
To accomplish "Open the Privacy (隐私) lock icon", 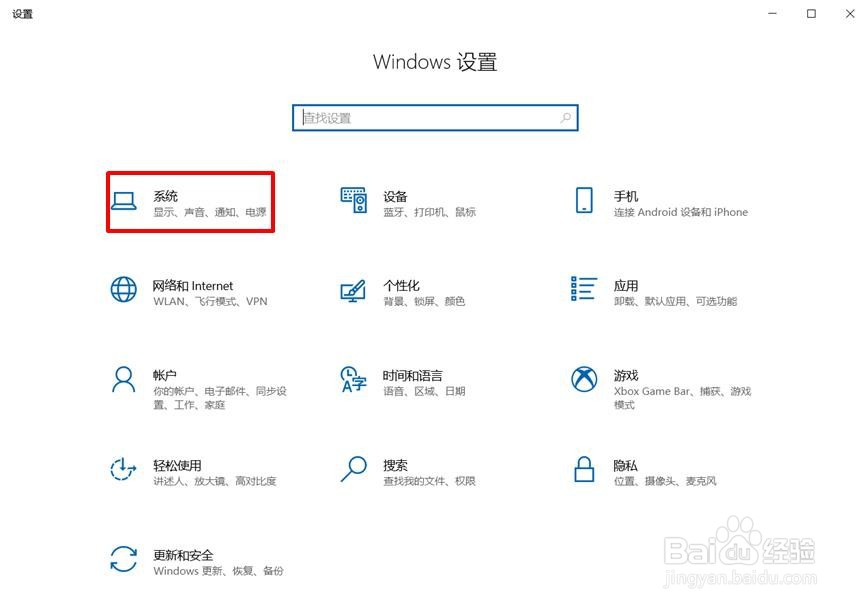I will click(584, 469).
